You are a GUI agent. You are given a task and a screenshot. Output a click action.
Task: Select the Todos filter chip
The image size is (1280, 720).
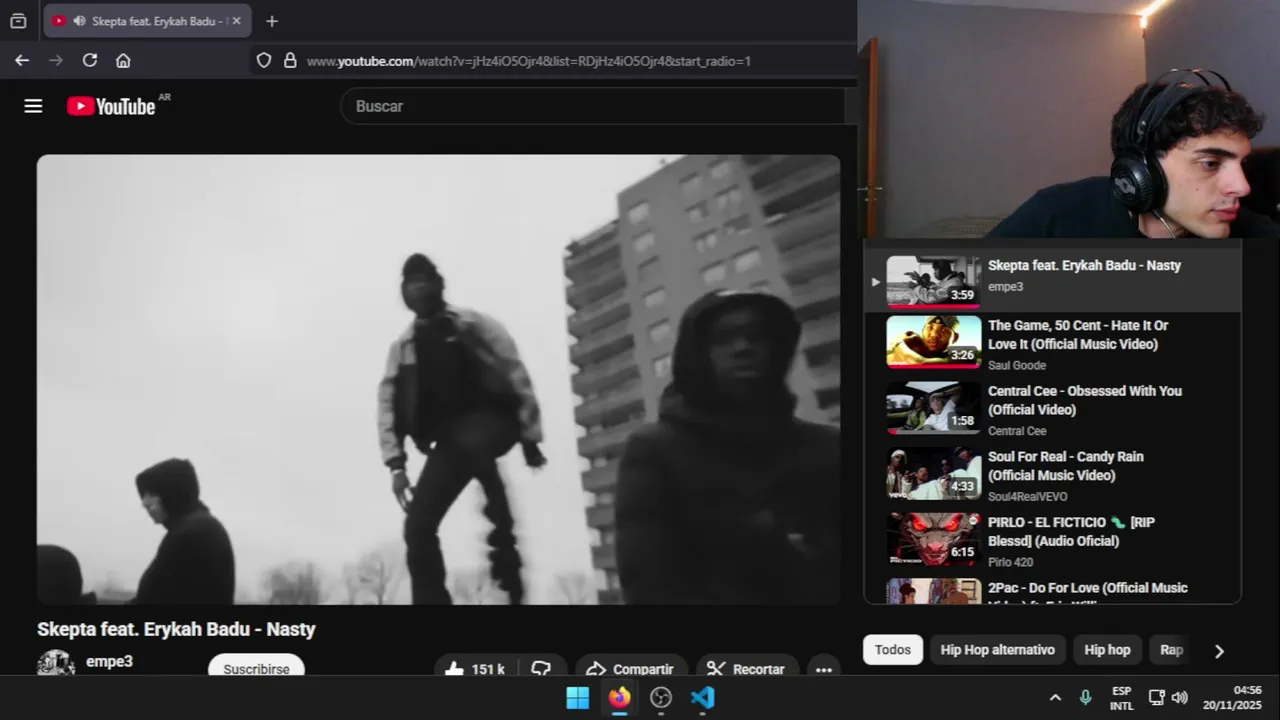point(893,650)
